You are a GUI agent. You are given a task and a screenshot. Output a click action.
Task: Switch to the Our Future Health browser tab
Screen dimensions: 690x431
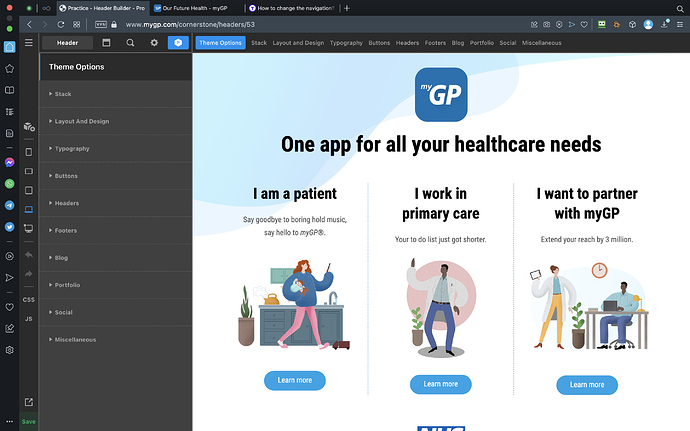point(187,7)
